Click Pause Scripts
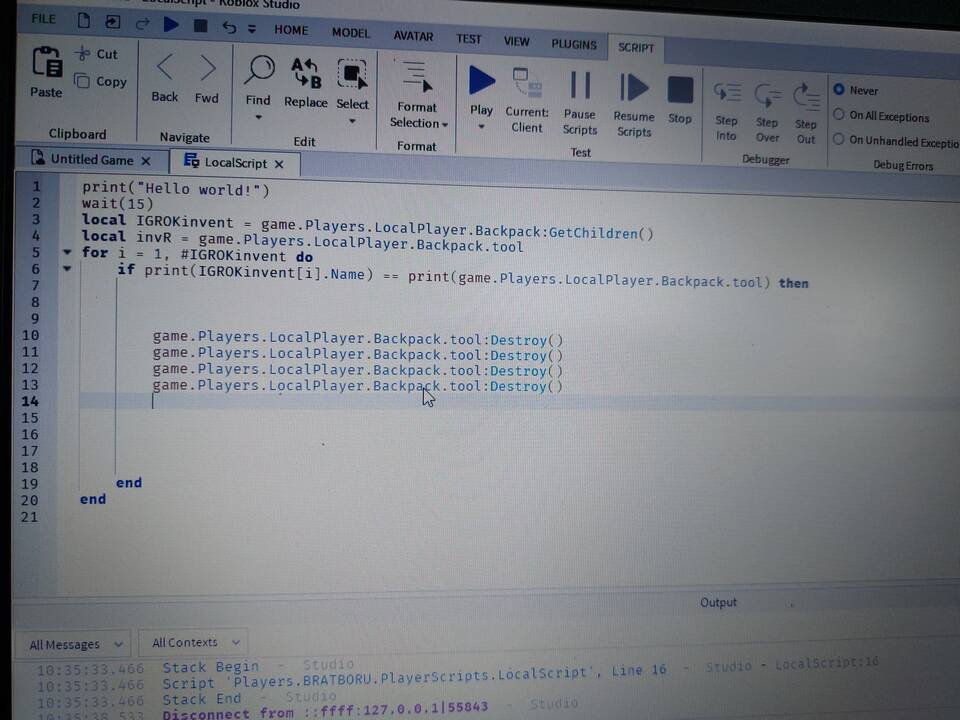960x720 pixels. (x=580, y=86)
